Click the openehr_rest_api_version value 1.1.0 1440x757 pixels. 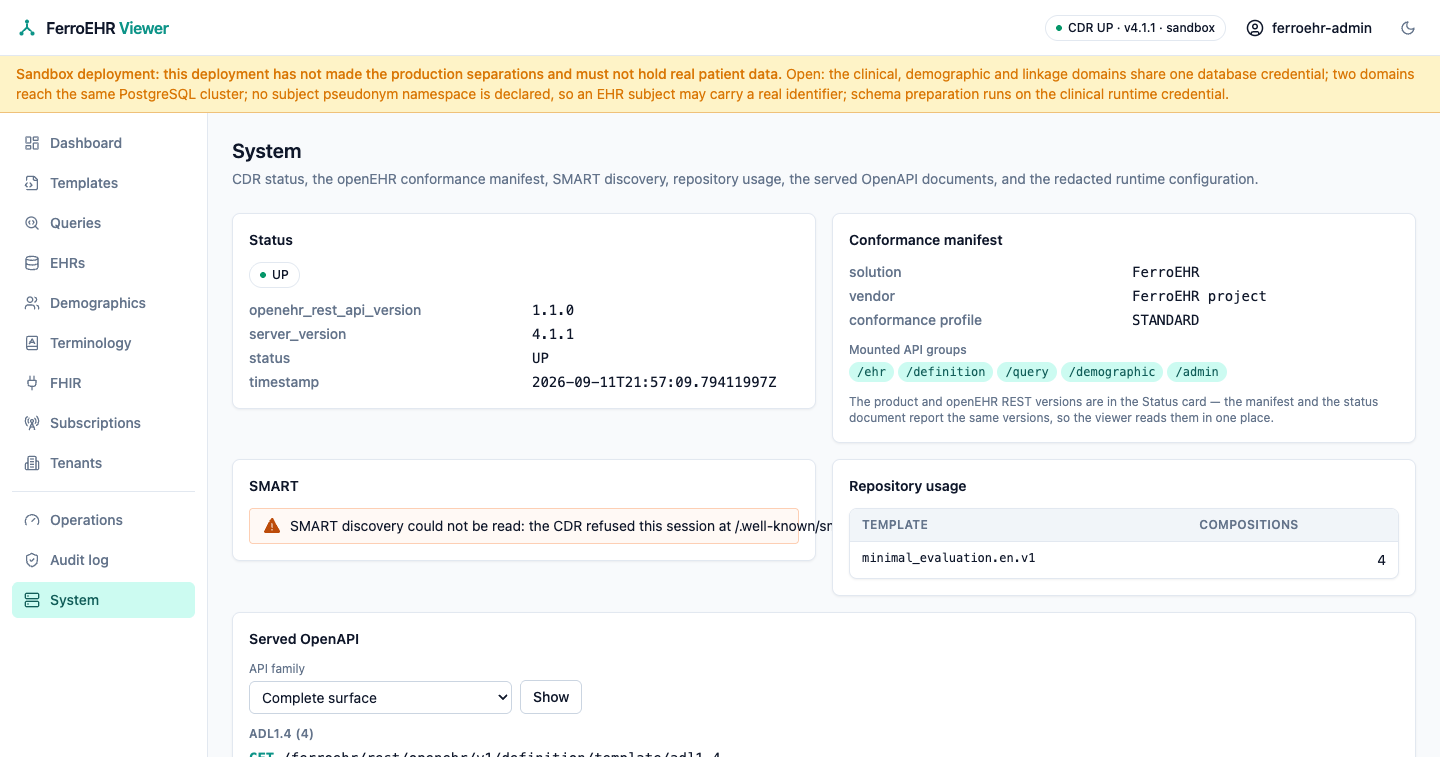point(553,310)
